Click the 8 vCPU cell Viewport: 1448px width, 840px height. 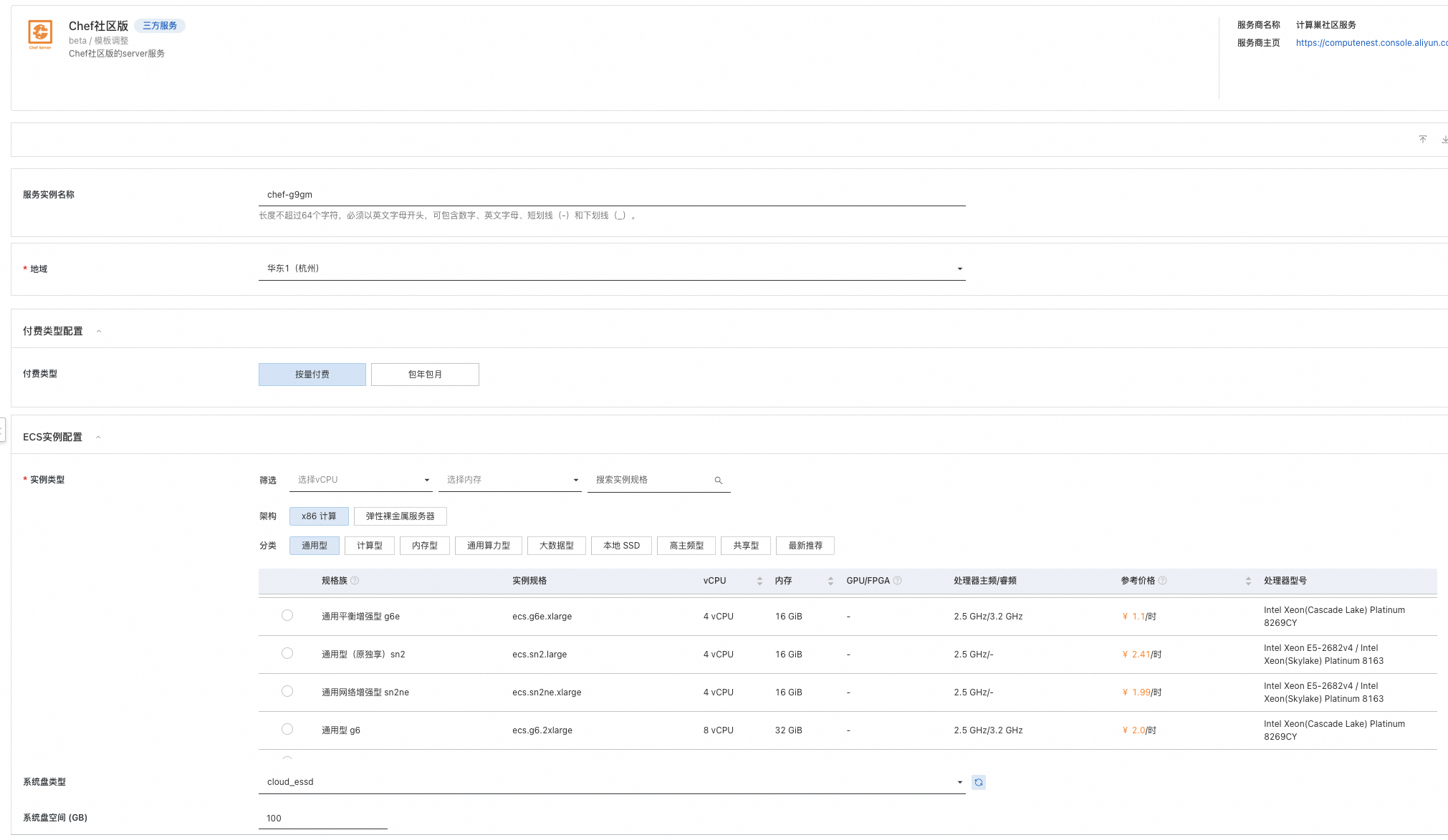click(x=719, y=730)
